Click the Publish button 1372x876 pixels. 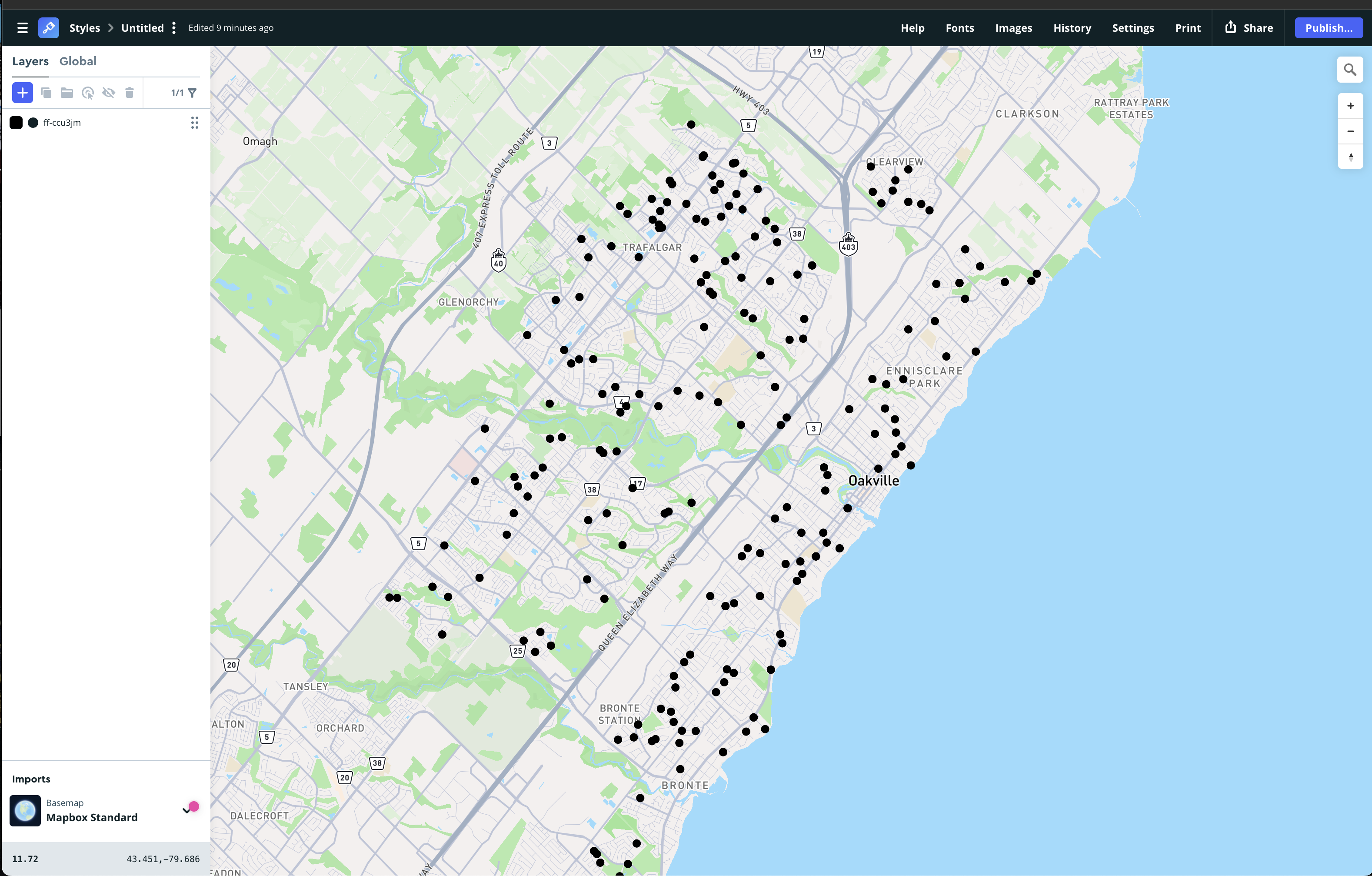pyautogui.click(x=1328, y=28)
